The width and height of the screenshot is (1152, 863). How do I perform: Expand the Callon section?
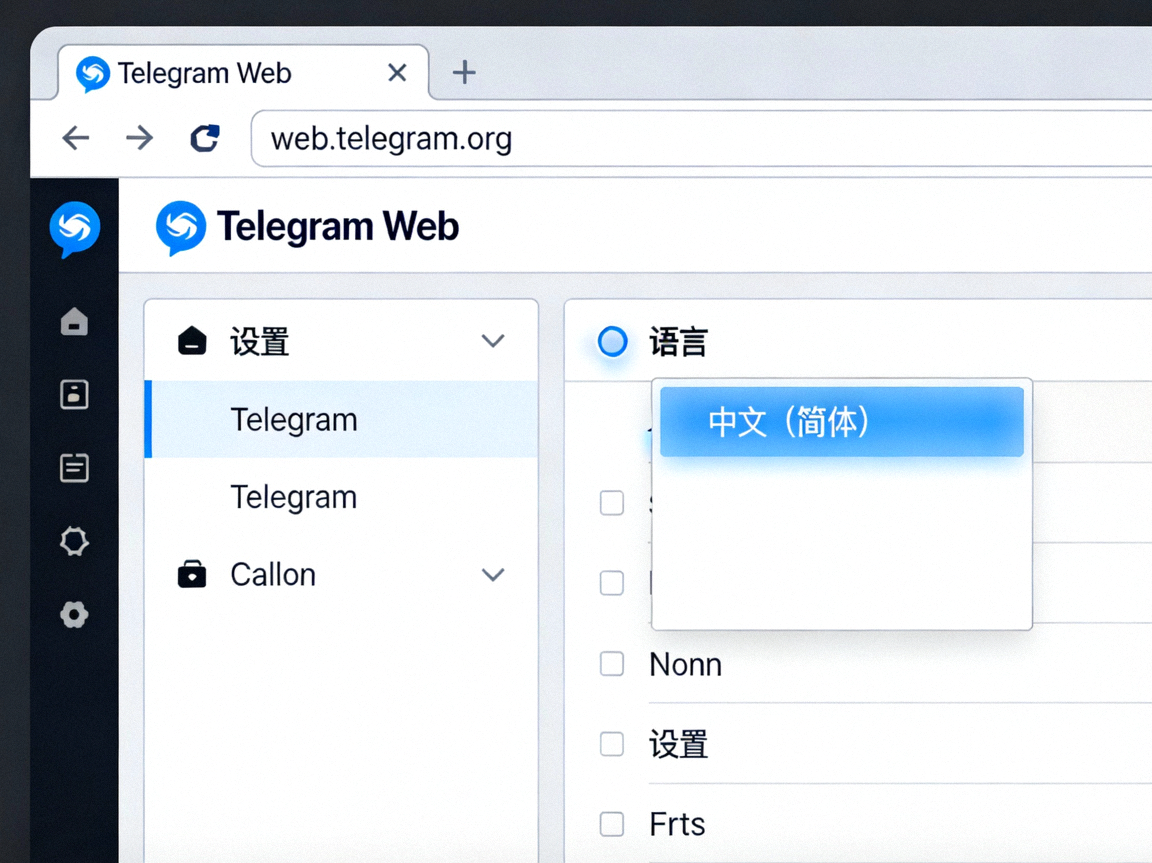pos(492,575)
